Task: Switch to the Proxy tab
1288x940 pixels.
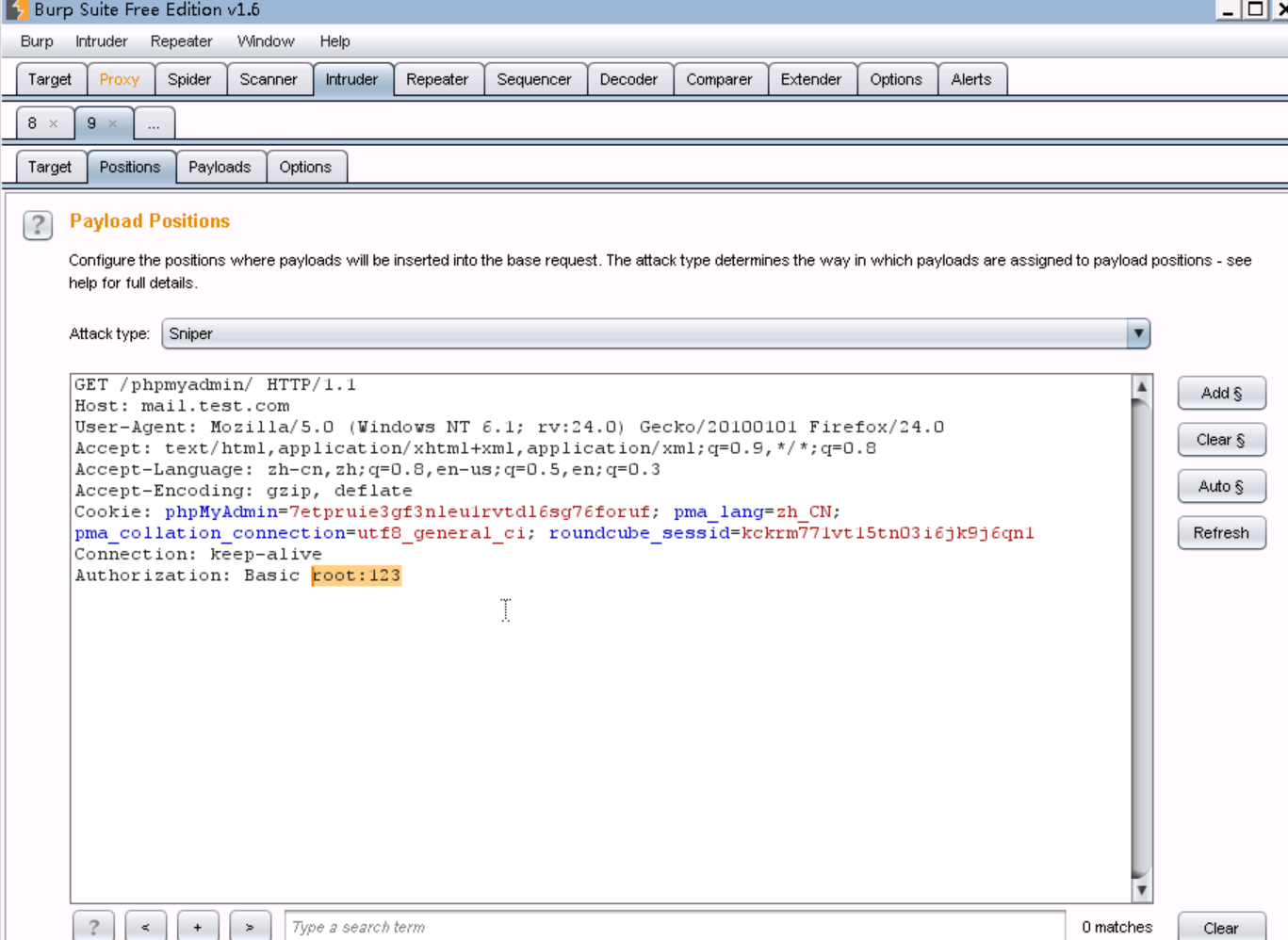Action: tap(120, 79)
